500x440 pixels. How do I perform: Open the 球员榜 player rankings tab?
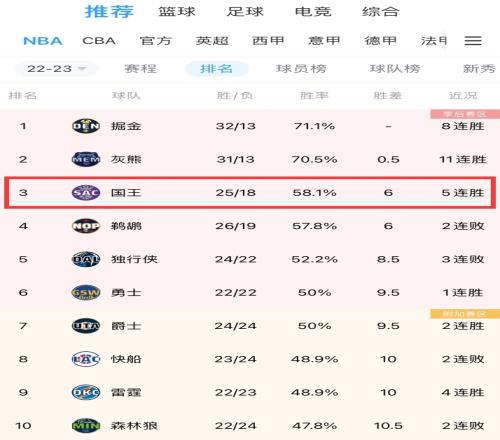(301, 69)
